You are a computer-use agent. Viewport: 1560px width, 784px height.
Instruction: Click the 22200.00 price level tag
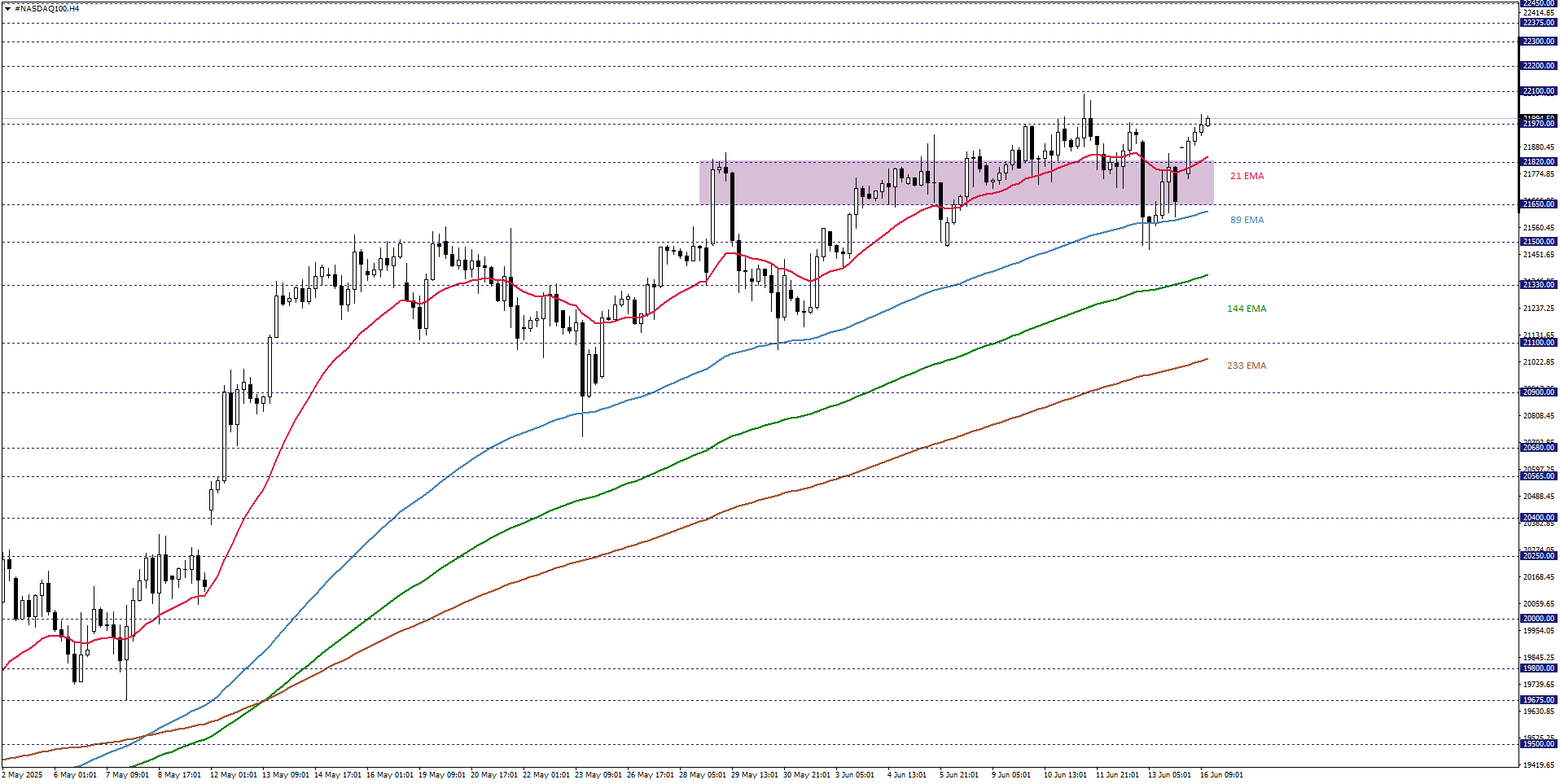click(1538, 66)
